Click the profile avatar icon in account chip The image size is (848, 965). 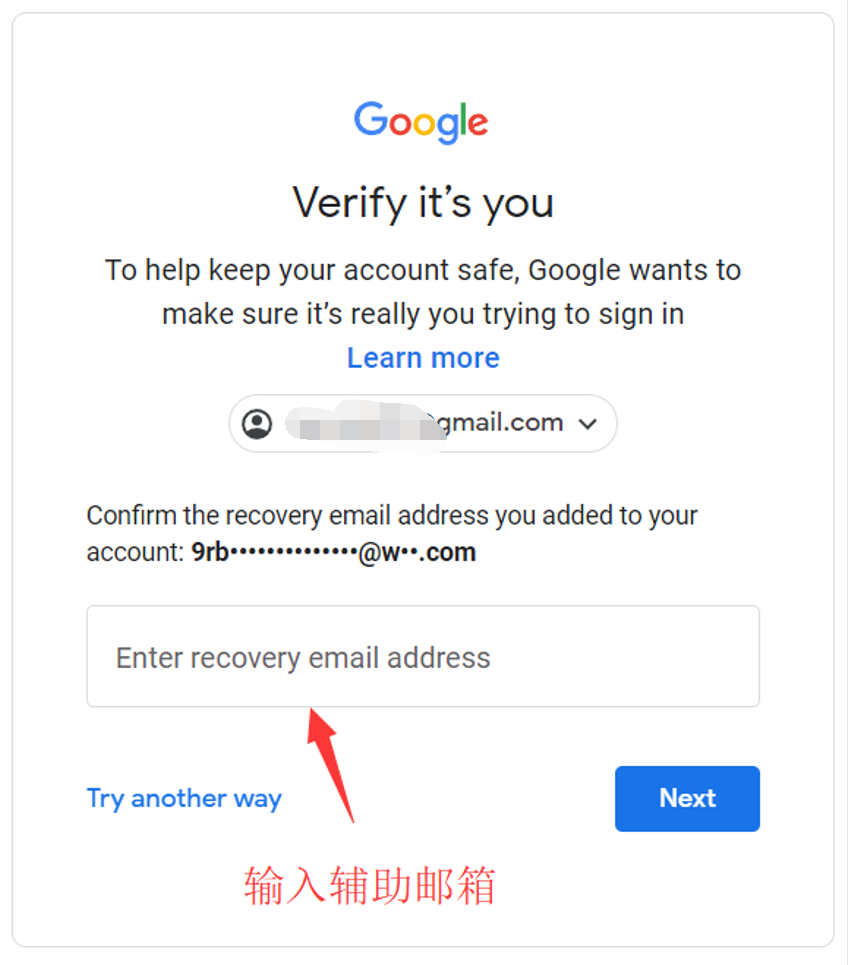click(257, 423)
